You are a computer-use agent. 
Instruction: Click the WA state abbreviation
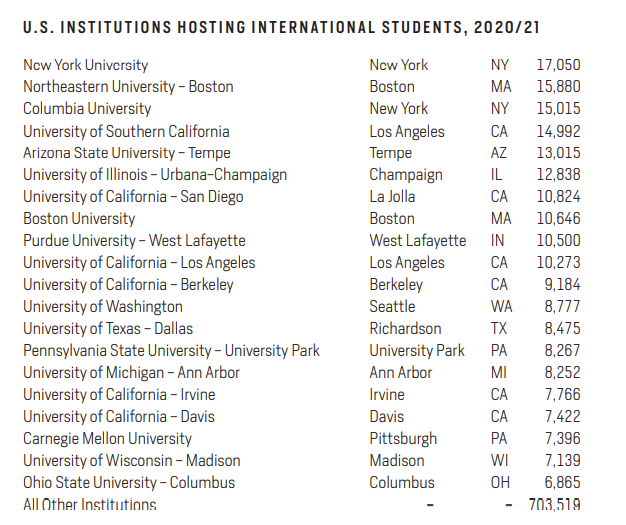[x=499, y=307]
